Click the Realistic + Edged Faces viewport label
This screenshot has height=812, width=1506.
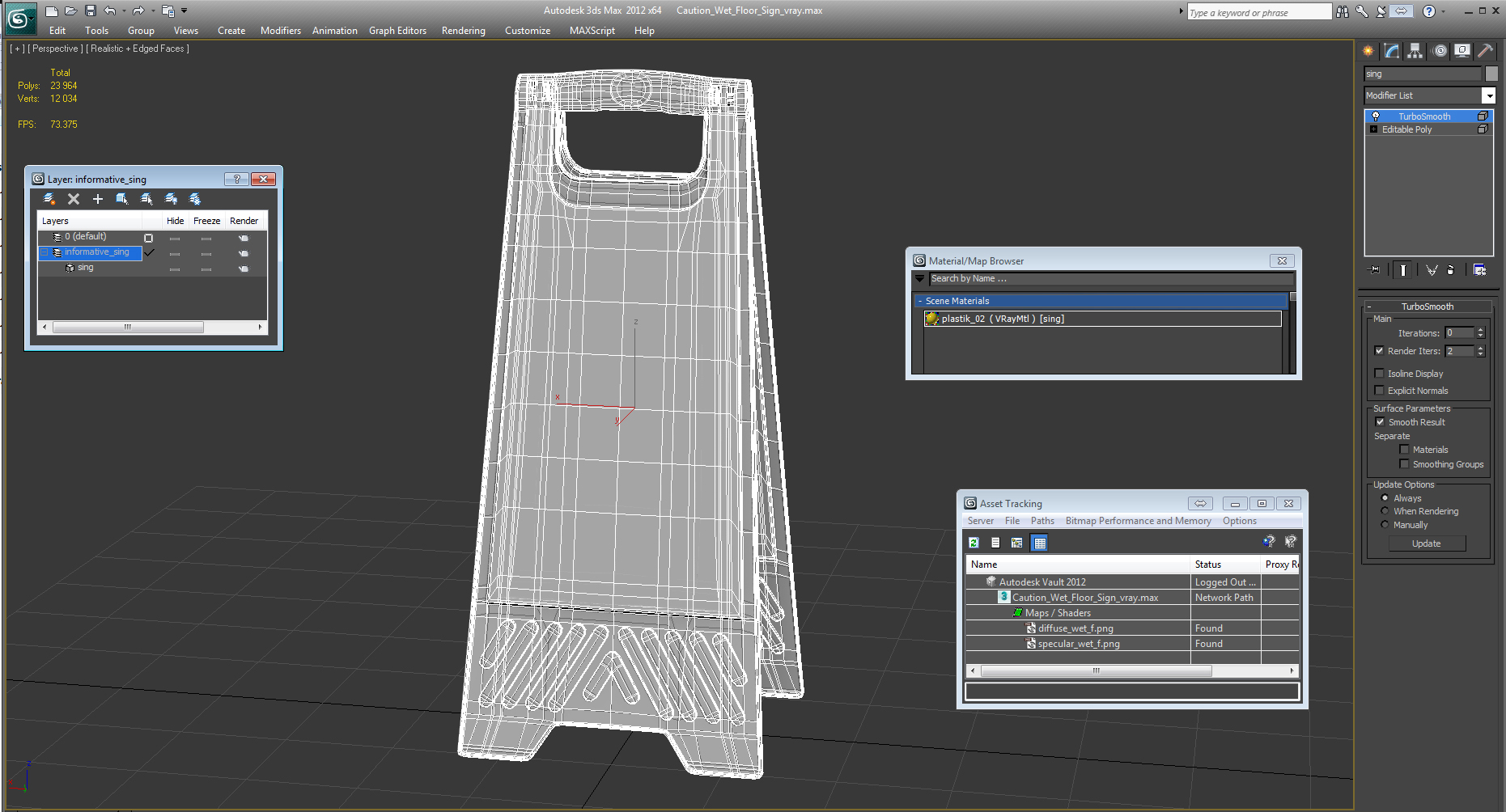[x=138, y=49]
